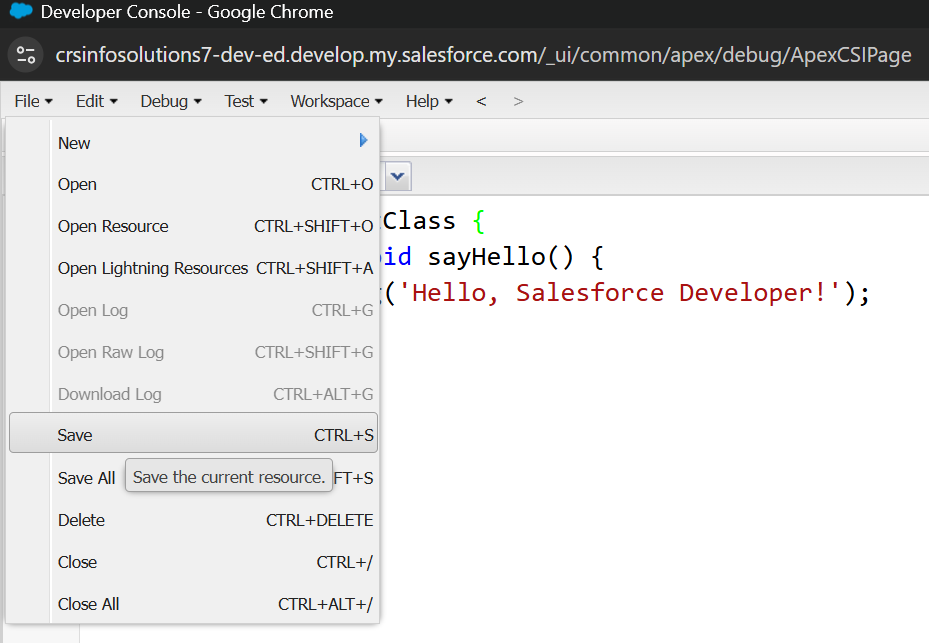Image resolution: width=929 pixels, height=643 pixels.
Task: Expand the New submenu arrow
Action: (364, 142)
